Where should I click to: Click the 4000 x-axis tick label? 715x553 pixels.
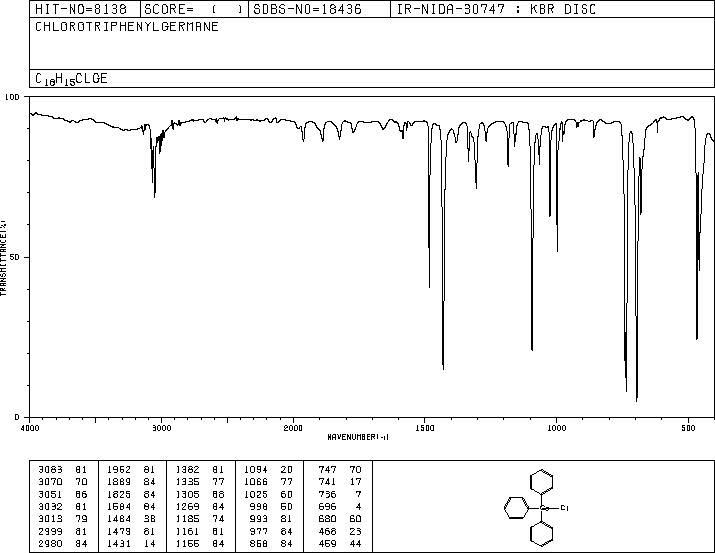point(30,428)
